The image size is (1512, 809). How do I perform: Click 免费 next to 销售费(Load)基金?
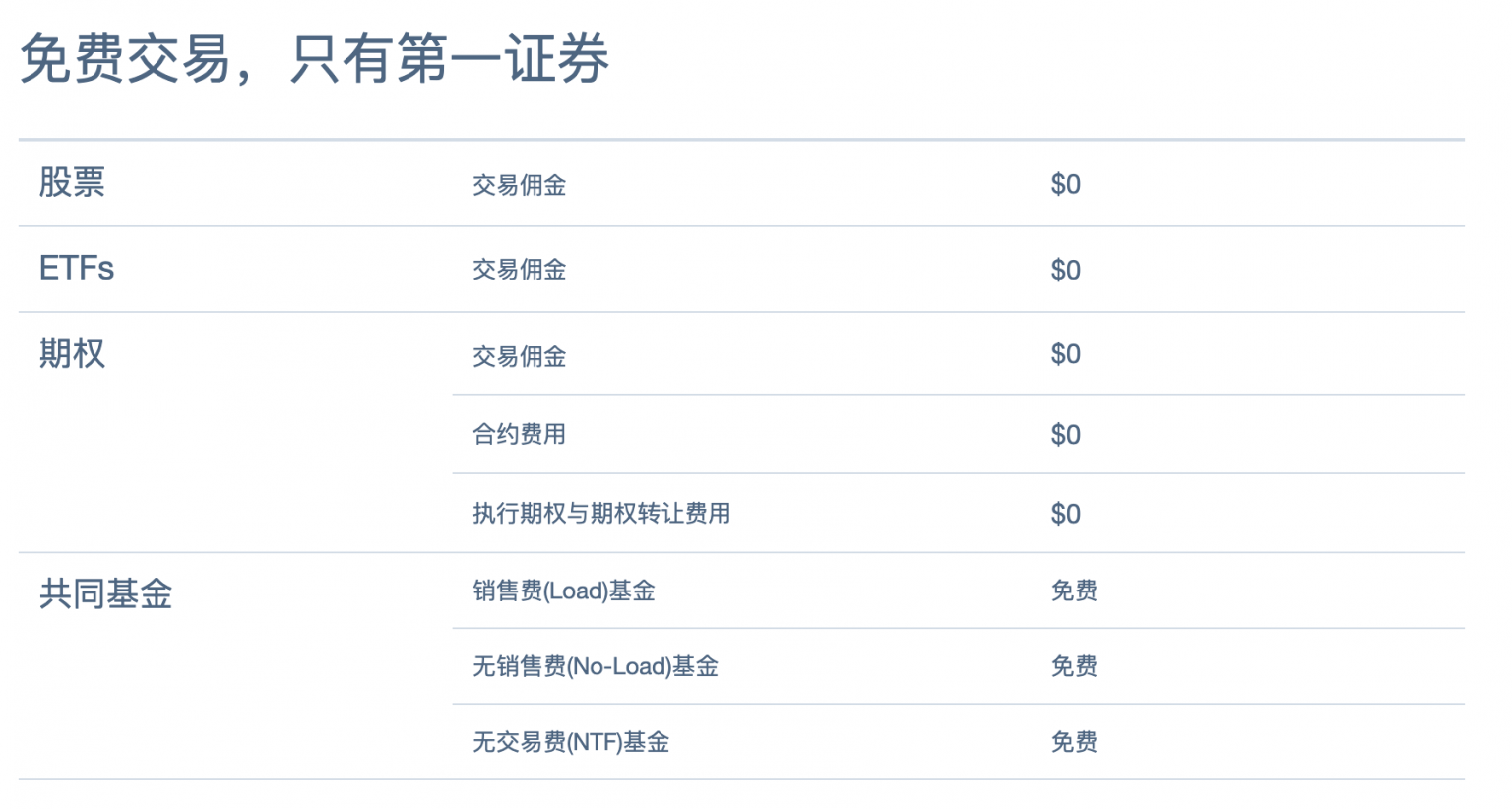(x=1074, y=591)
